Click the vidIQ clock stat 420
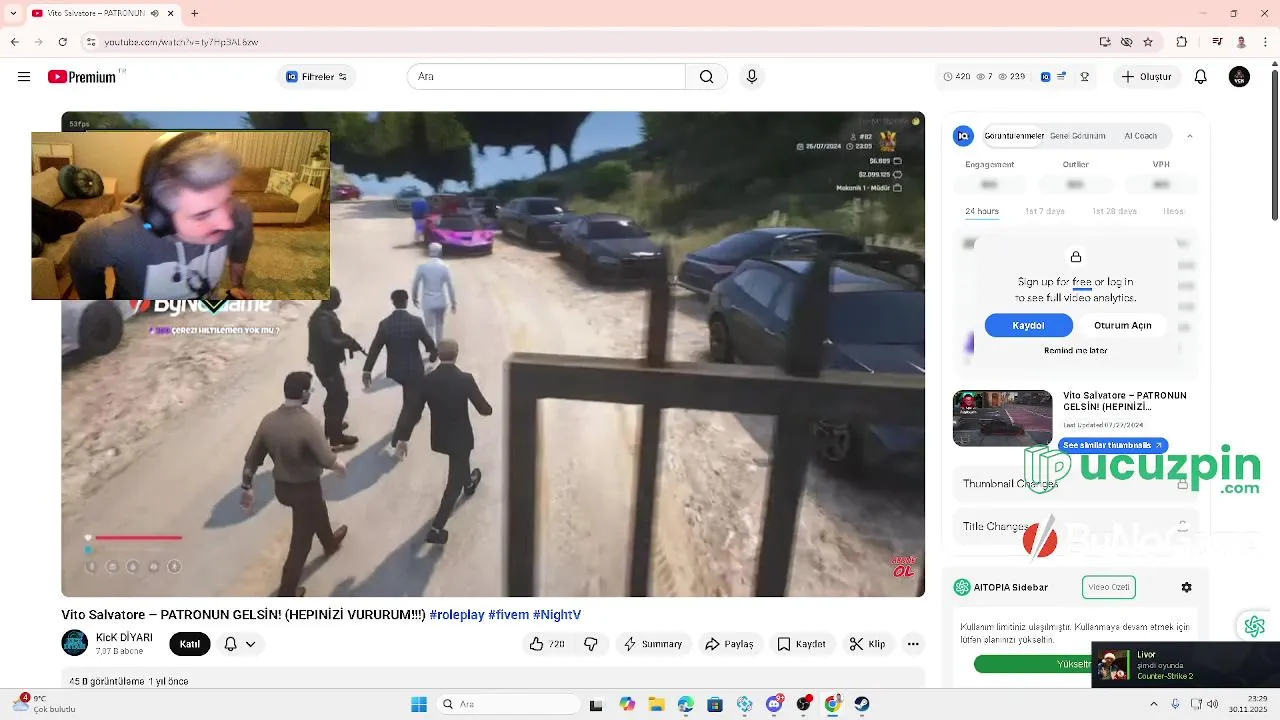The height and width of the screenshot is (720, 1280). click(957, 77)
